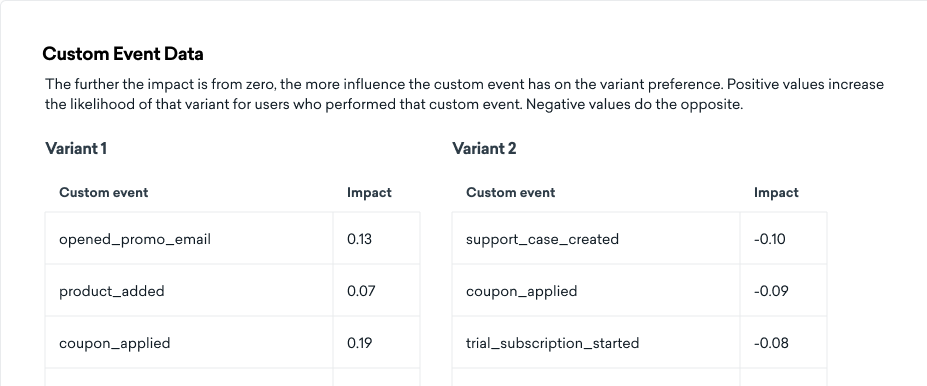
Task: Click the Custom Event Data heading
Action: (x=123, y=54)
